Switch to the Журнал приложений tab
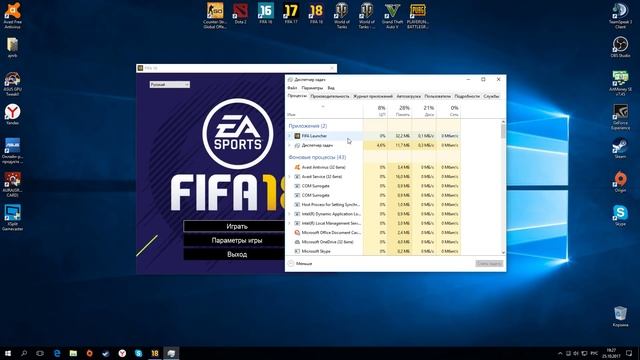Image resolution: width=640 pixels, height=360 pixels. [x=373, y=96]
